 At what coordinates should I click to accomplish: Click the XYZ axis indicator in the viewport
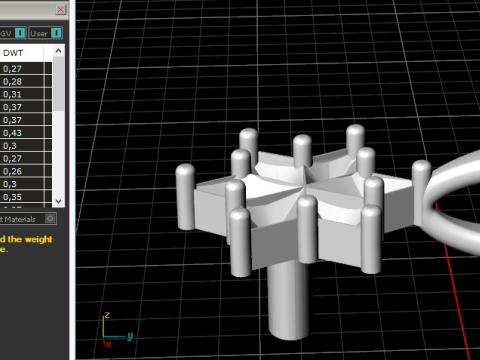pyautogui.click(x=117, y=330)
